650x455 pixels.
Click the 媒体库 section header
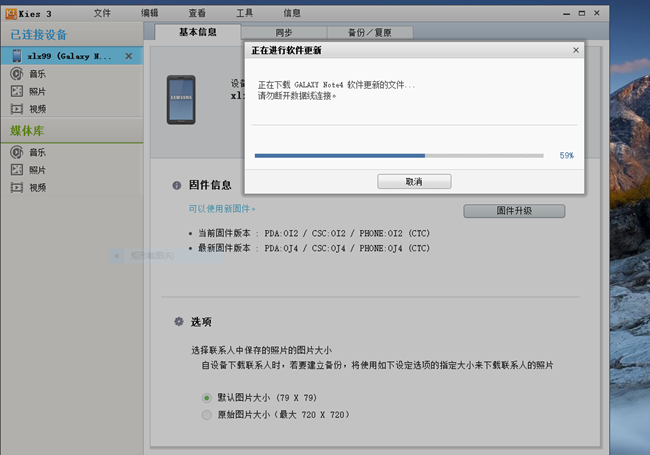(27, 131)
